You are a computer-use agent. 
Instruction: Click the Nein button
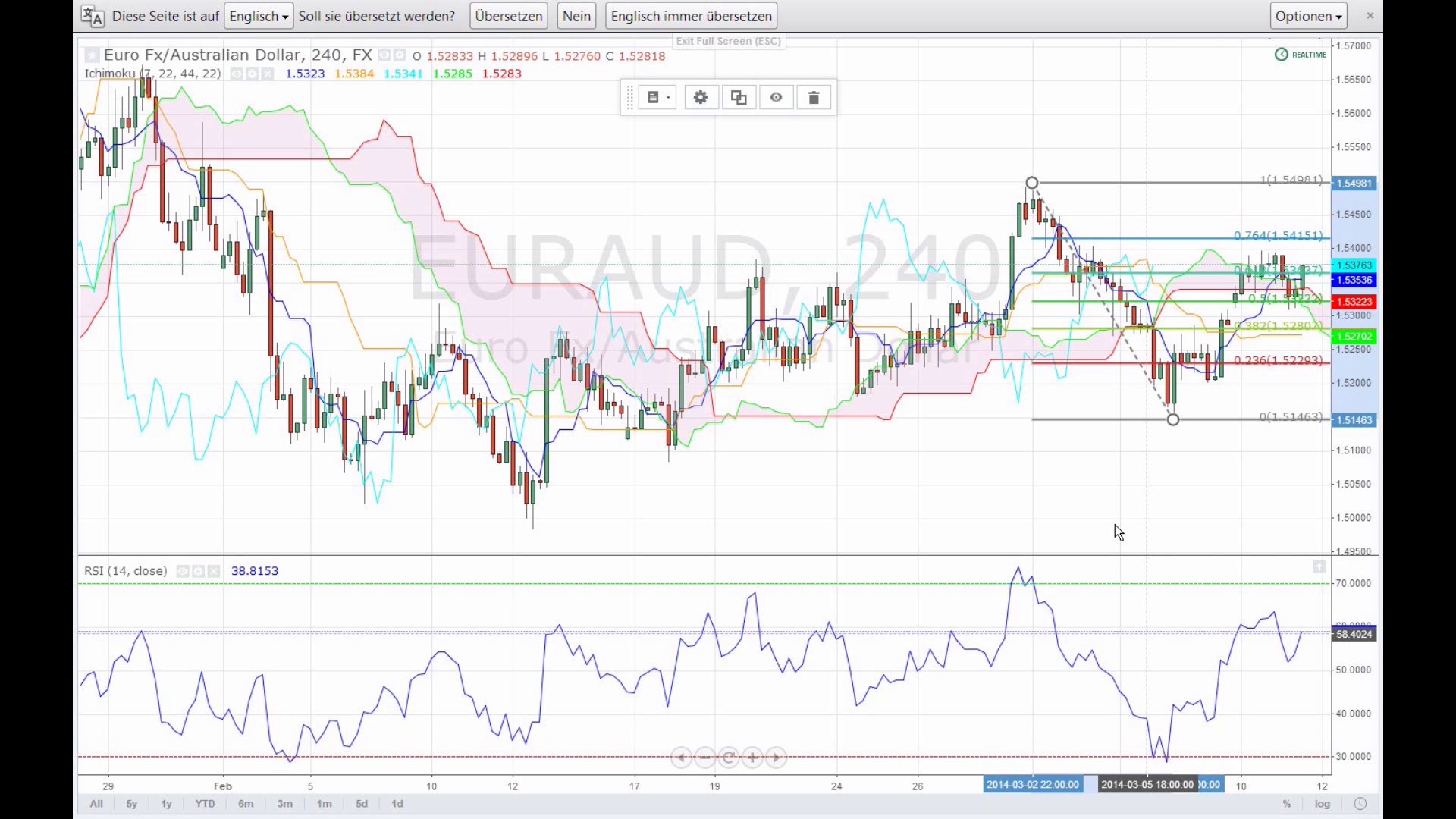point(576,16)
